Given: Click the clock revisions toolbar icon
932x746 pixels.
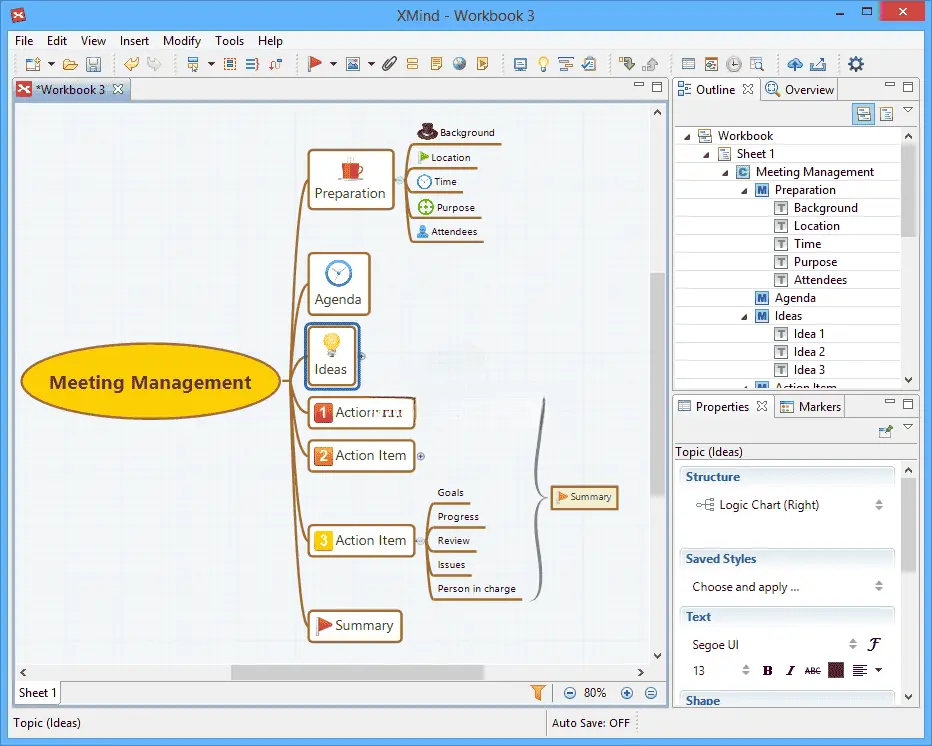Looking at the screenshot, I should 734,64.
